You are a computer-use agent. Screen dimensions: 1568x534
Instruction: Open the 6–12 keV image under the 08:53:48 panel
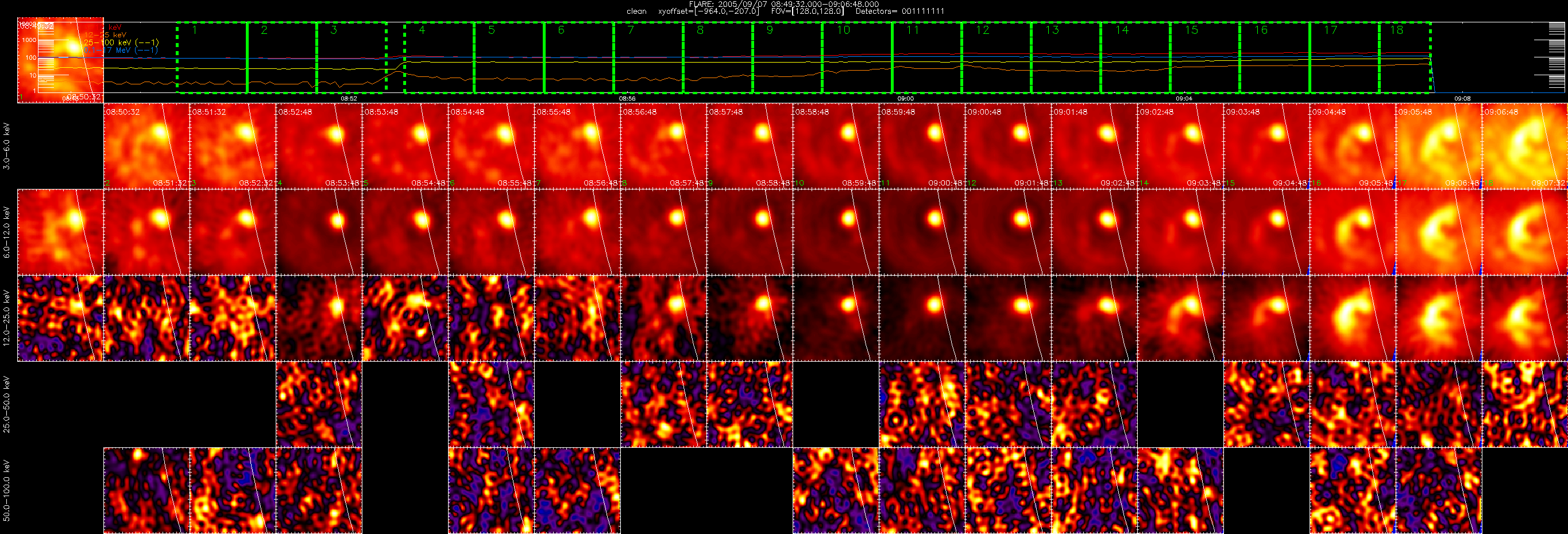coord(405,233)
